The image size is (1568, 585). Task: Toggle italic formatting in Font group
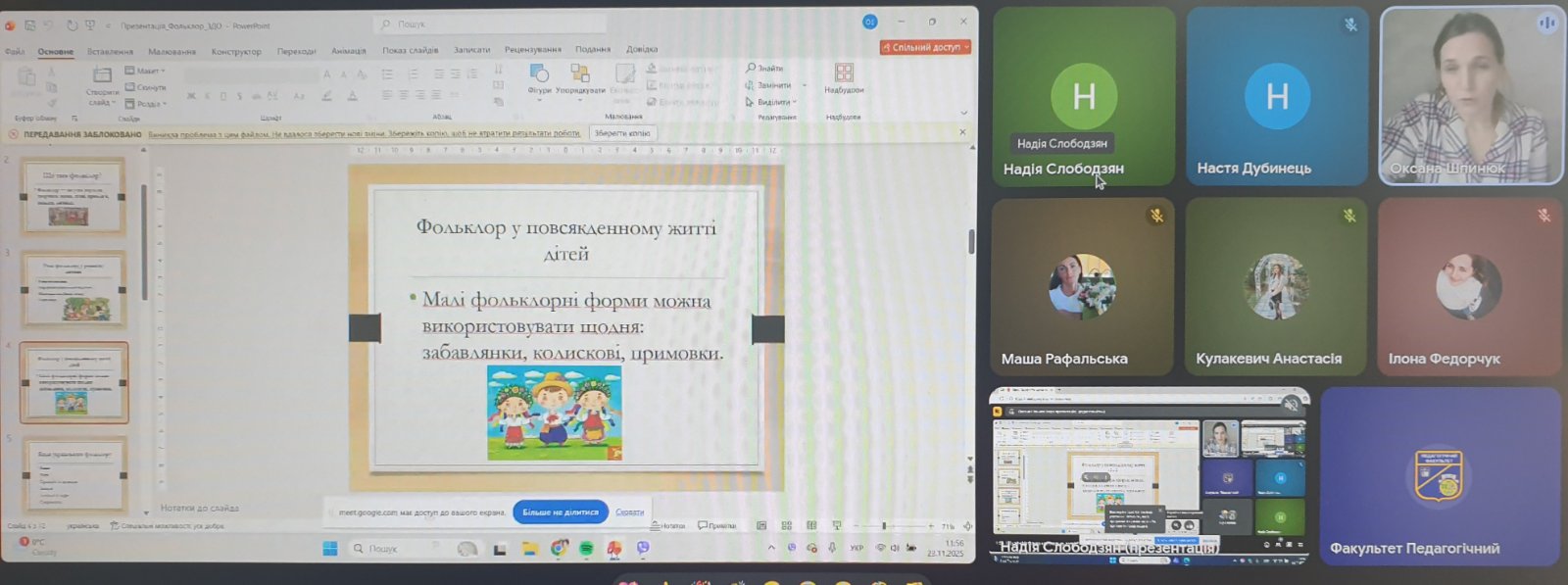(208, 96)
